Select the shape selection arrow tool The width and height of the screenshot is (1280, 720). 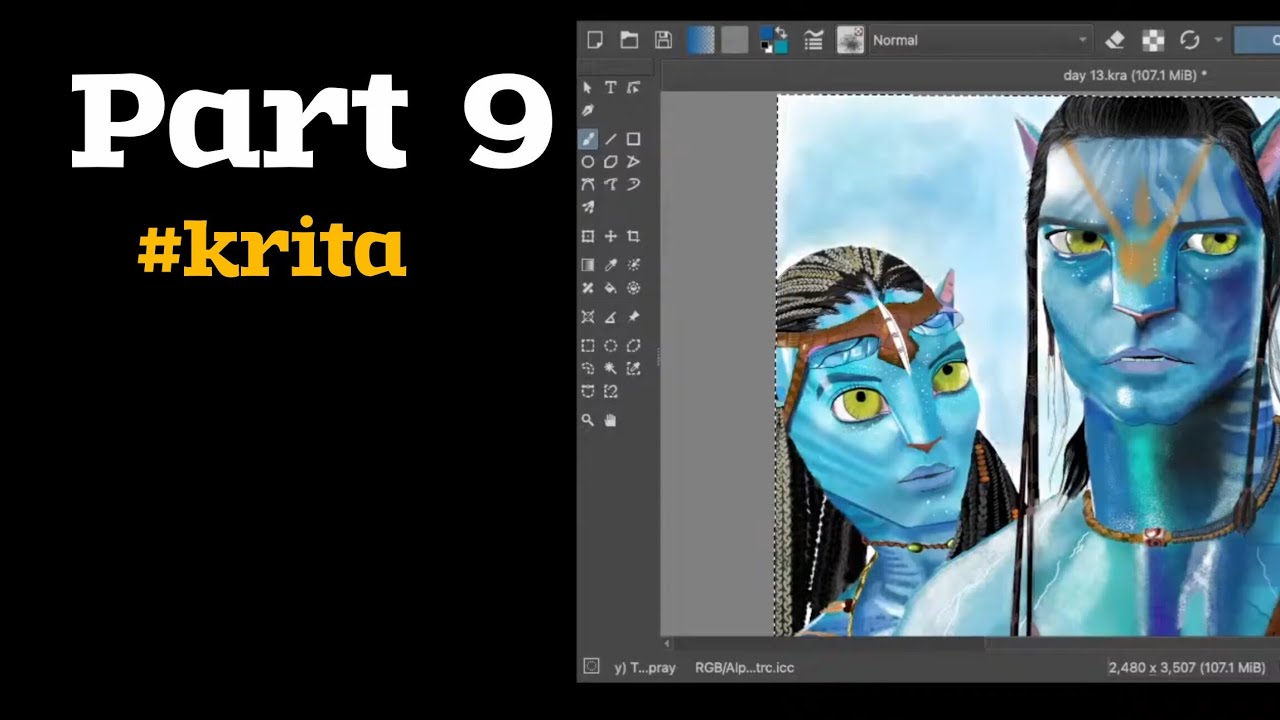click(x=588, y=88)
